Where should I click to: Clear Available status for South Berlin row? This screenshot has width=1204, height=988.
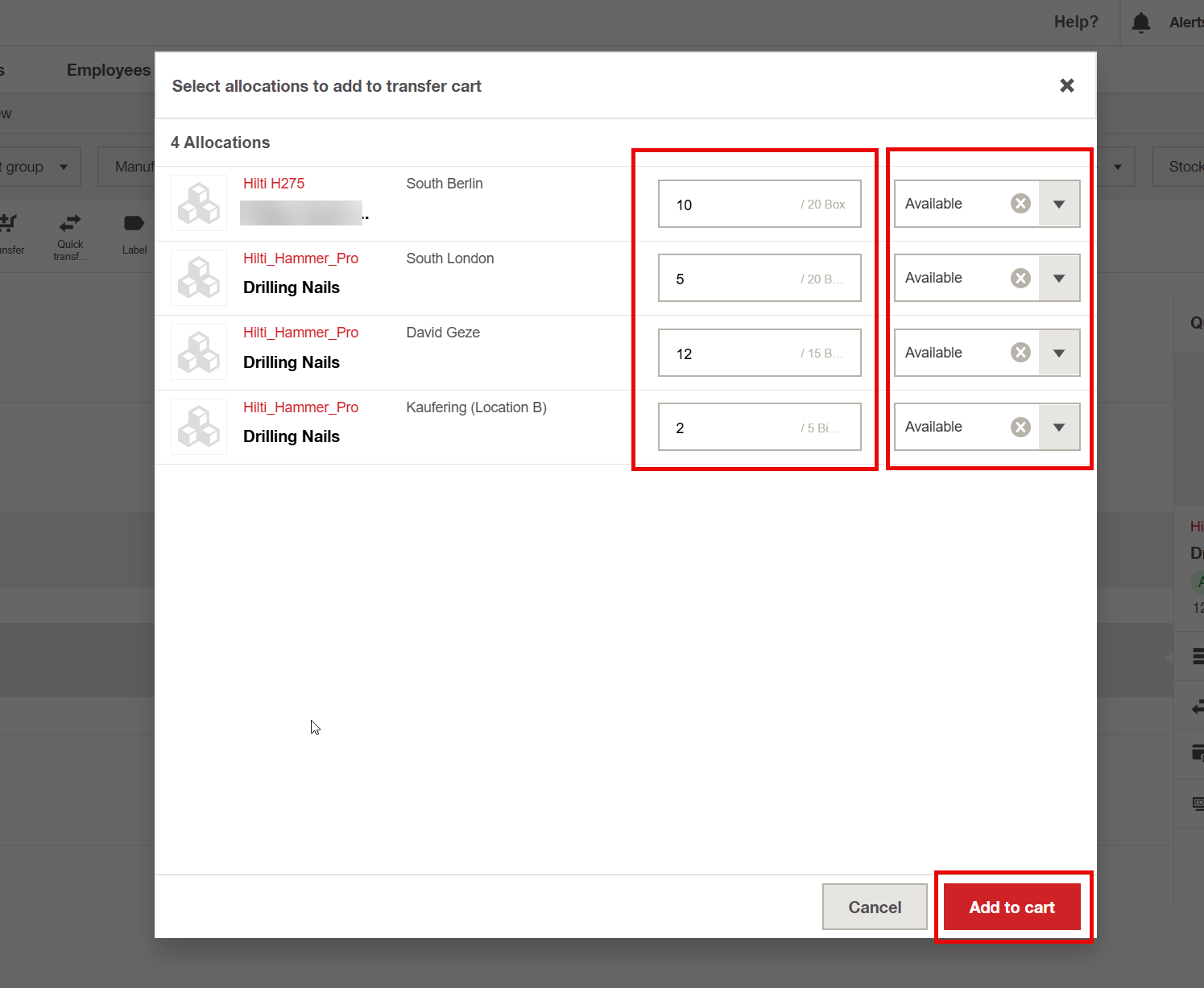(1020, 204)
